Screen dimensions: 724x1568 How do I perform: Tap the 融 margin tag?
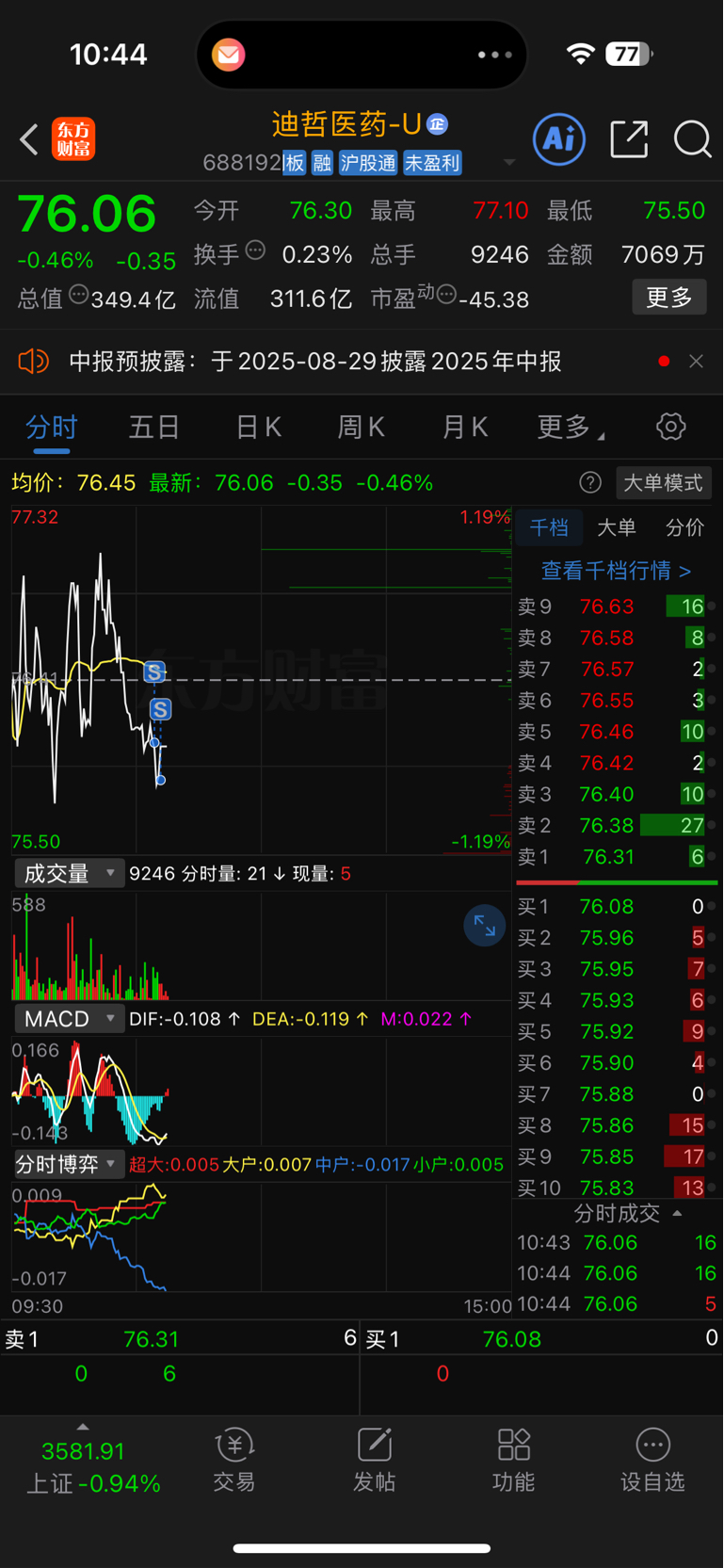[322, 163]
